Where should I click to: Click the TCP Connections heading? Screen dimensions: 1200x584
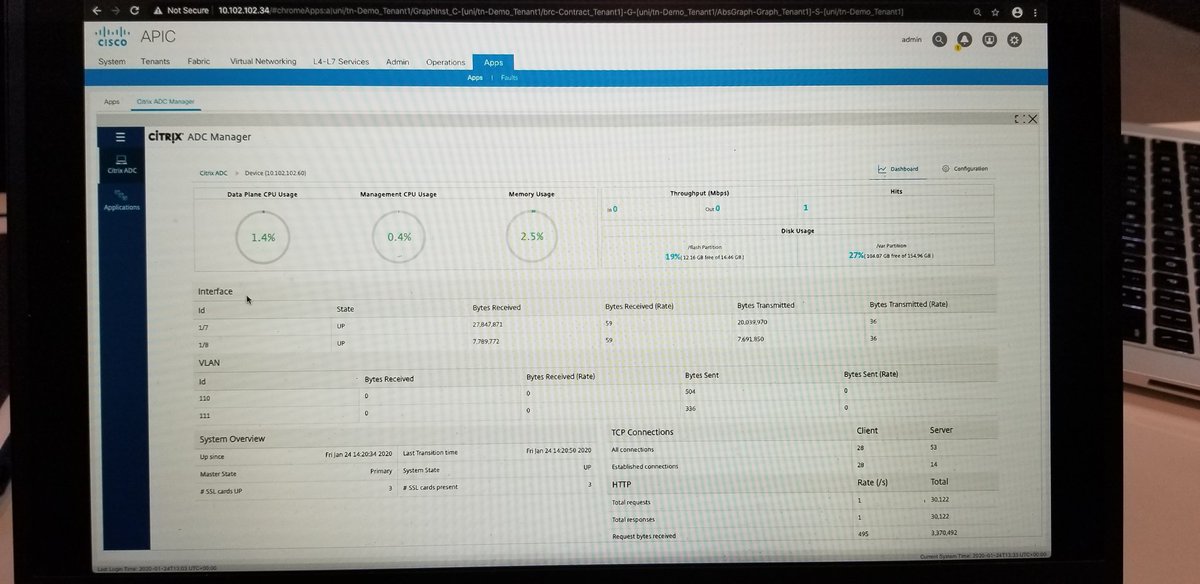(x=642, y=432)
